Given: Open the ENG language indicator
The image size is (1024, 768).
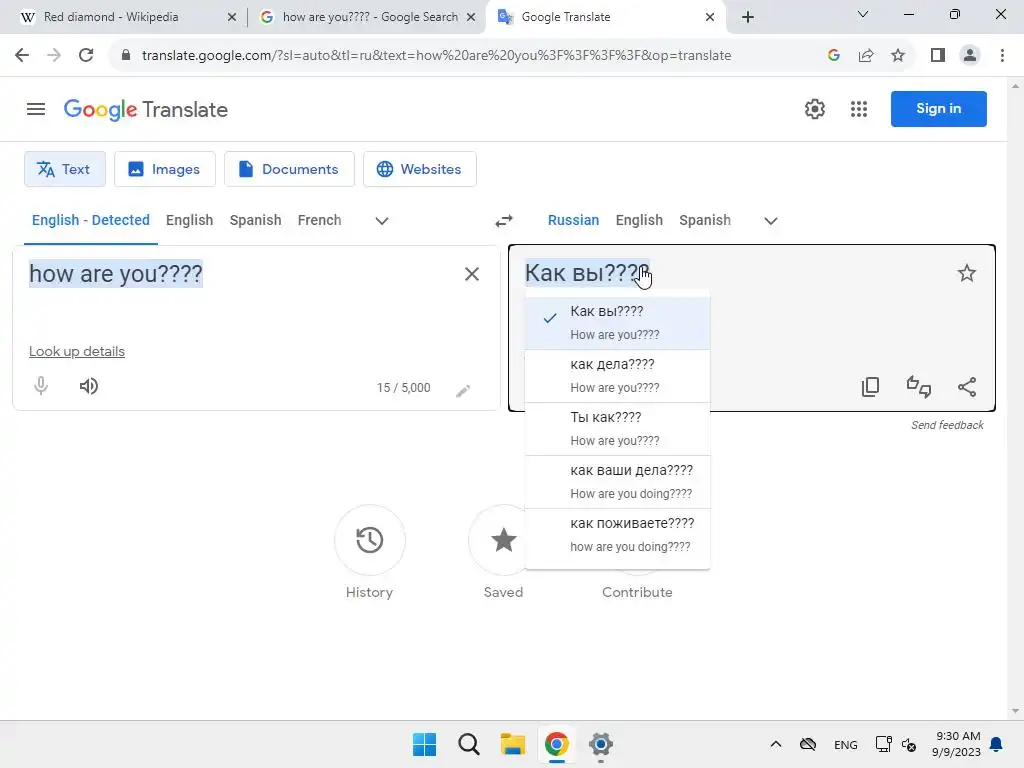Looking at the screenshot, I should (x=845, y=744).
